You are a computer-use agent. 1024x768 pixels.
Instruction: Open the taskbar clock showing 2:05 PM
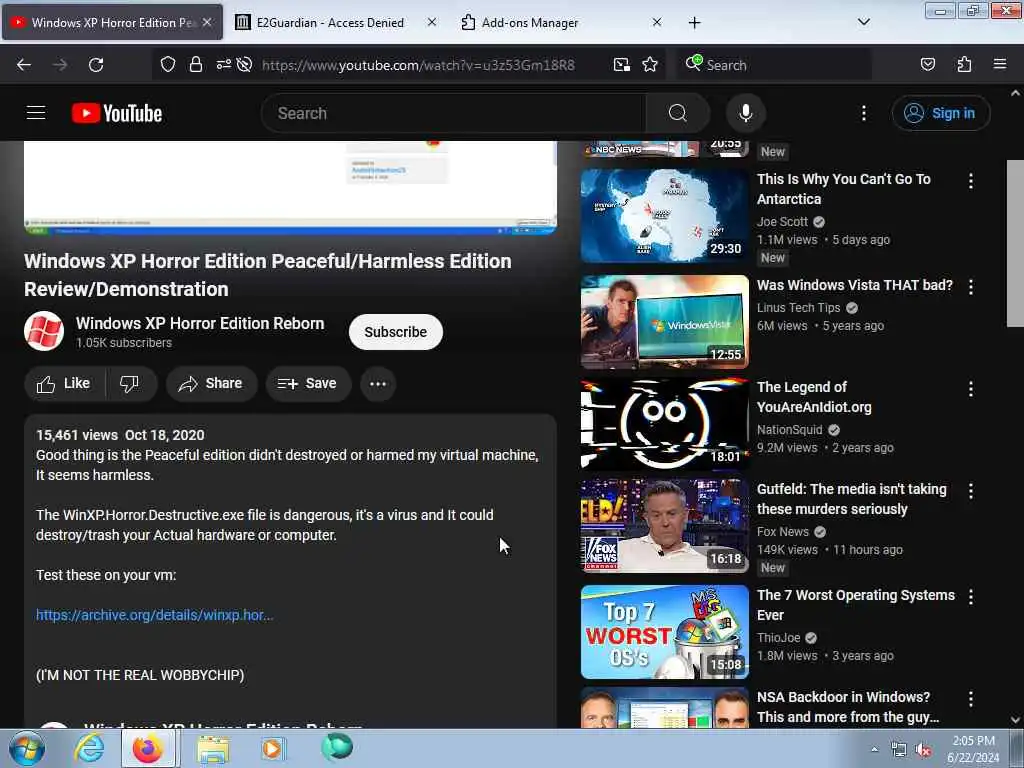coord(973,749)
